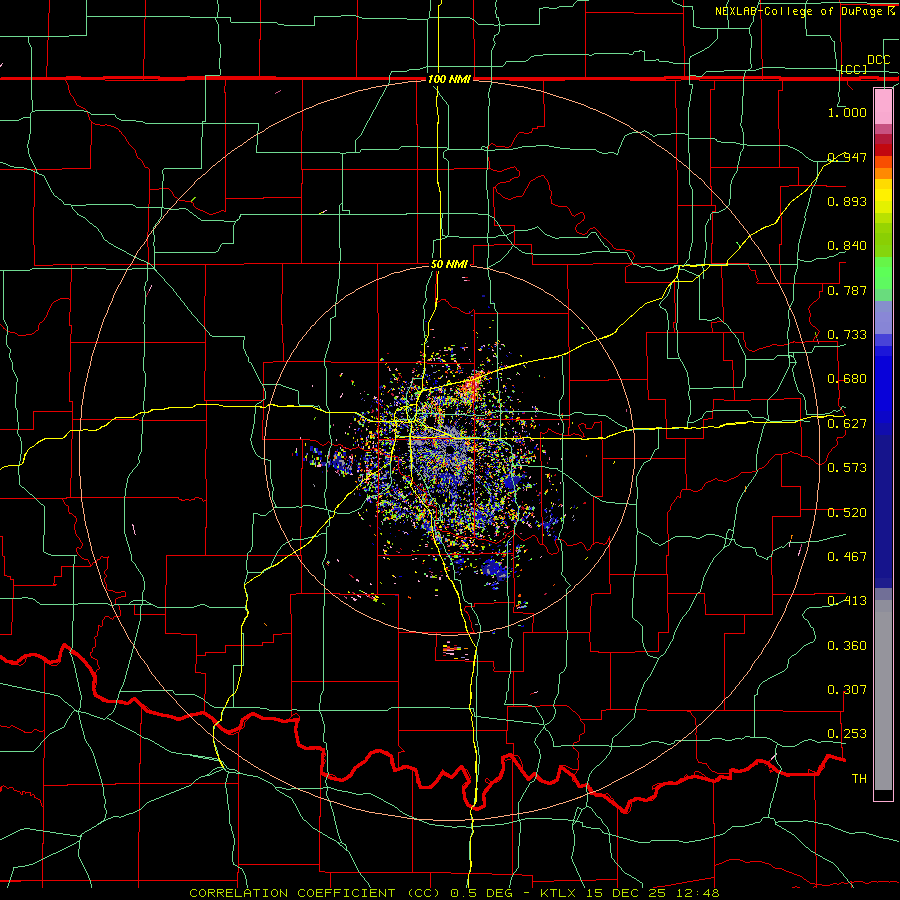The image size is (900, 900).
Task: Click the 50 NMI range ring label
Action: [x=449, y=265]
